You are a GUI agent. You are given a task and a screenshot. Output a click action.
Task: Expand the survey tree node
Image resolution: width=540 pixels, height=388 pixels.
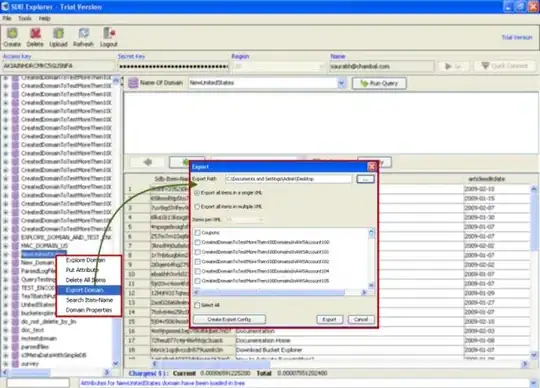pos(6,364)
